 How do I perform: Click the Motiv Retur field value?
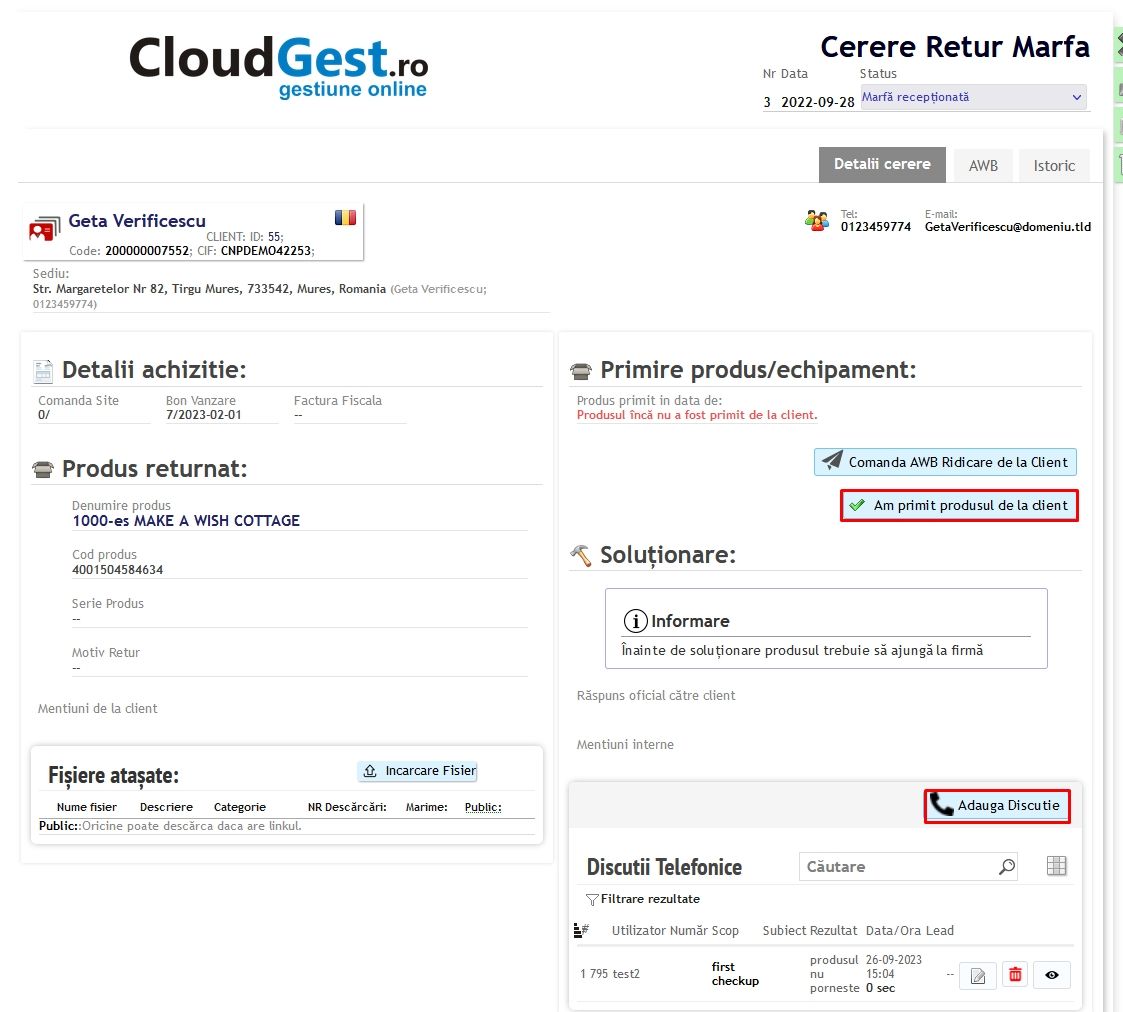coord(77,668)
